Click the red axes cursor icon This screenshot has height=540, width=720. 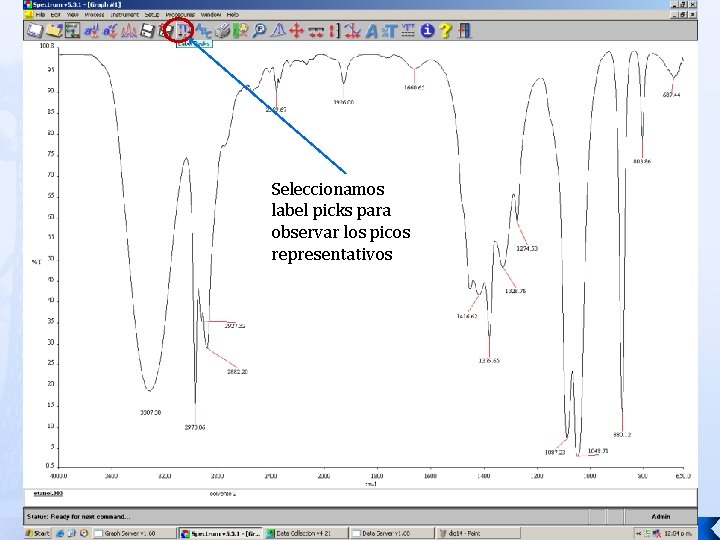pyautogui.click(x=352, y=31)
